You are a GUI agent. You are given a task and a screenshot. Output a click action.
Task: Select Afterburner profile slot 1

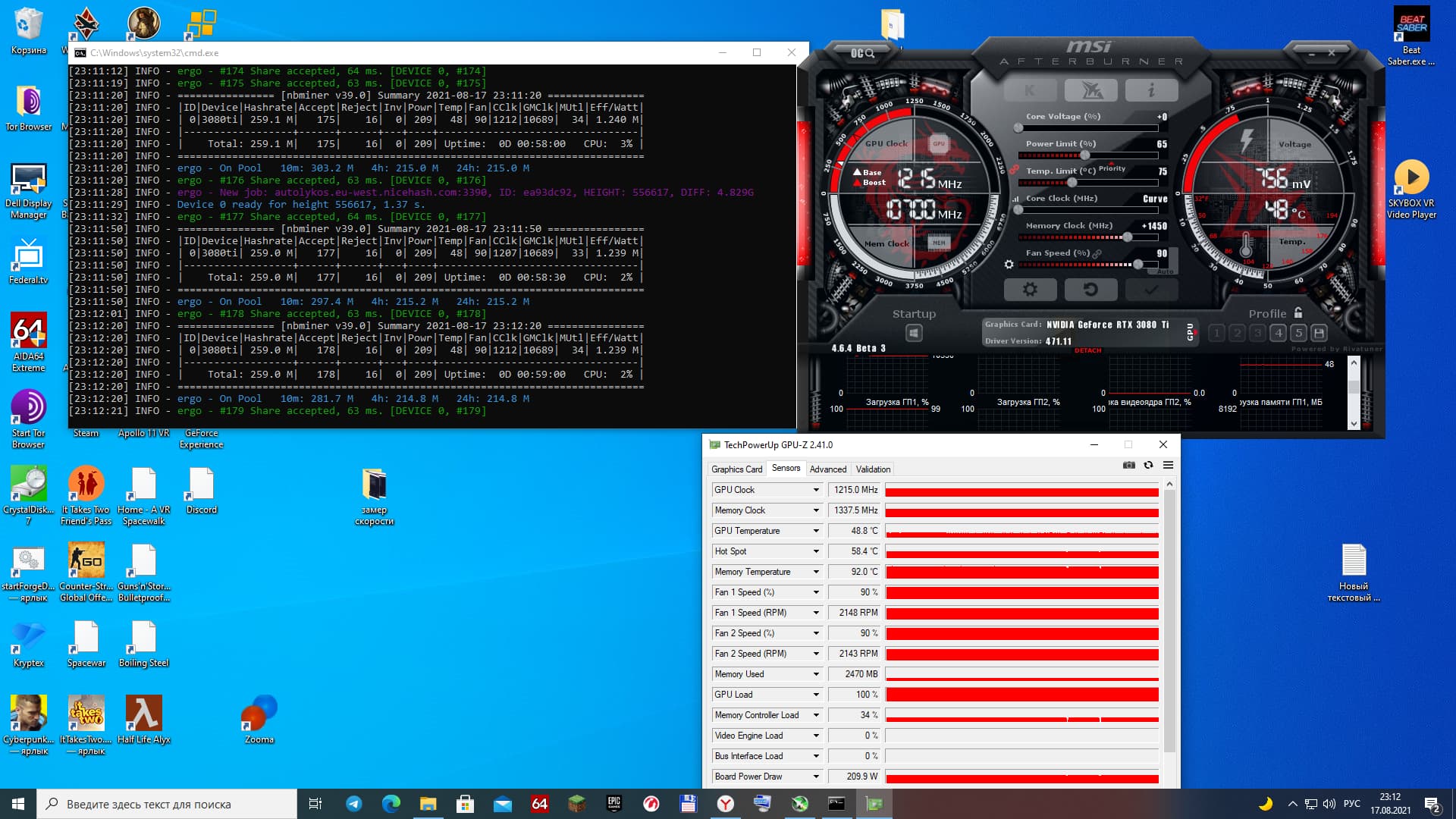tap(1216, 333)
